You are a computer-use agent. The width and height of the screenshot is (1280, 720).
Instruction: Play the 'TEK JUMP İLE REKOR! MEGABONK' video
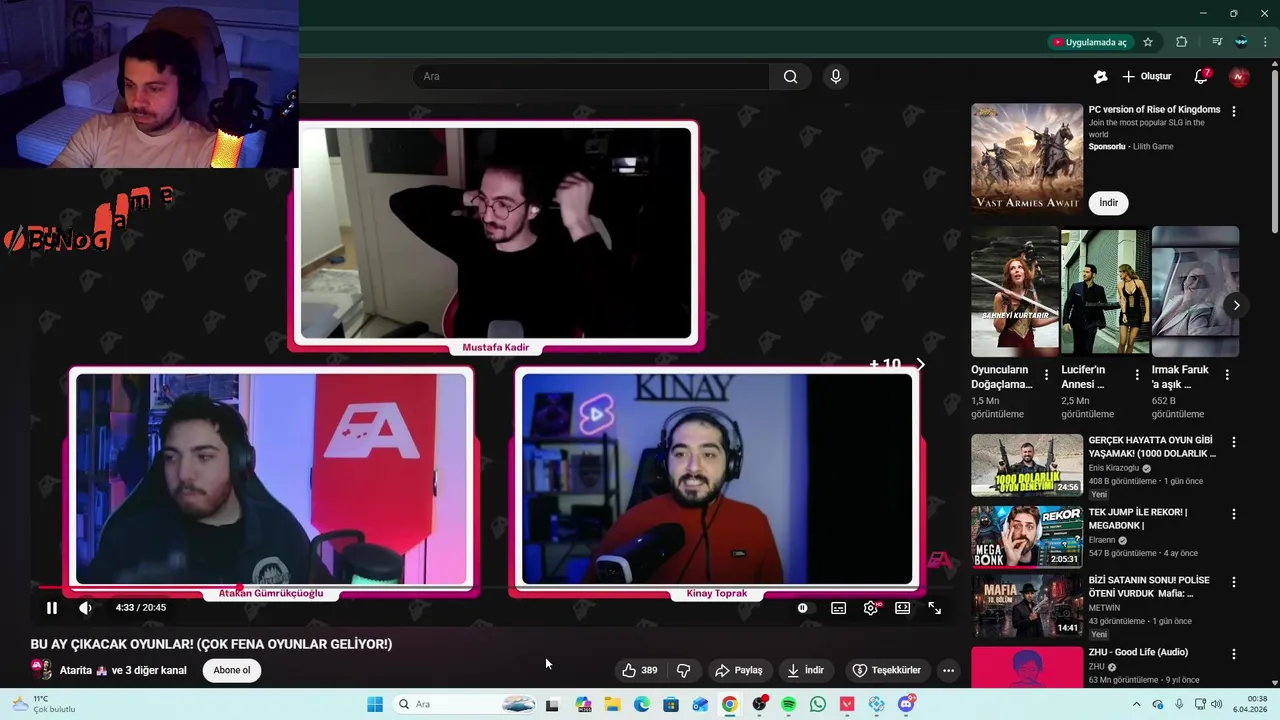pos(1027,536)
